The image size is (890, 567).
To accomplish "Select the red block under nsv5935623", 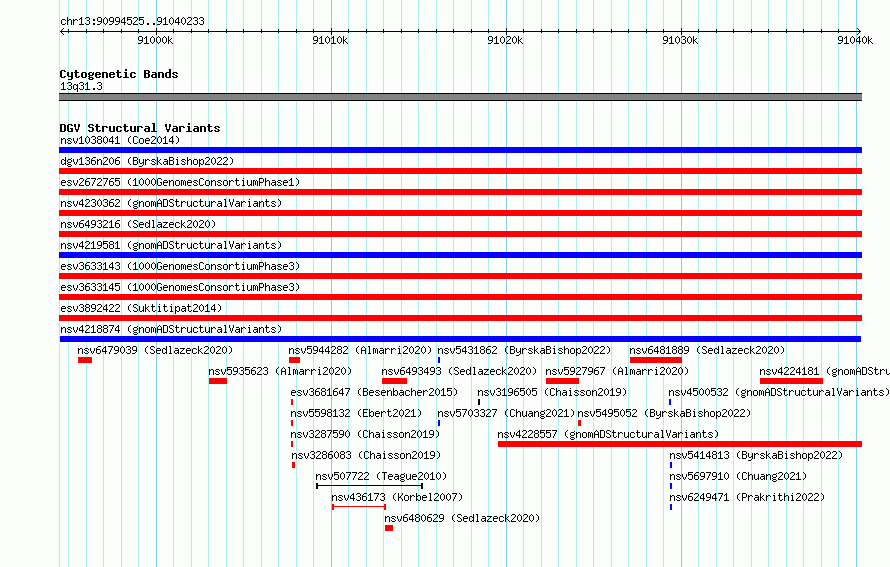I will [218, 381].
